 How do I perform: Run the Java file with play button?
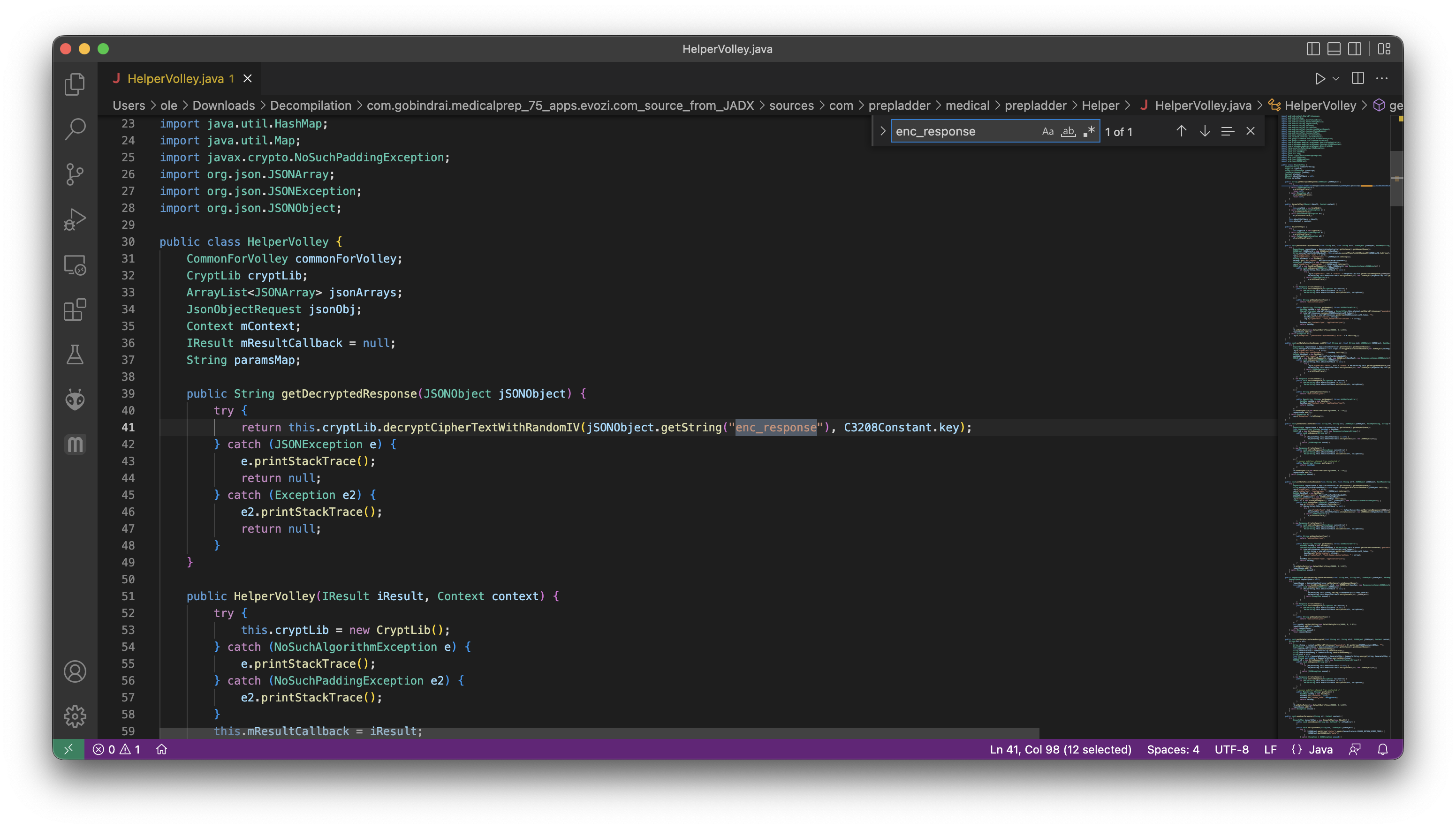coord(1320,79)
